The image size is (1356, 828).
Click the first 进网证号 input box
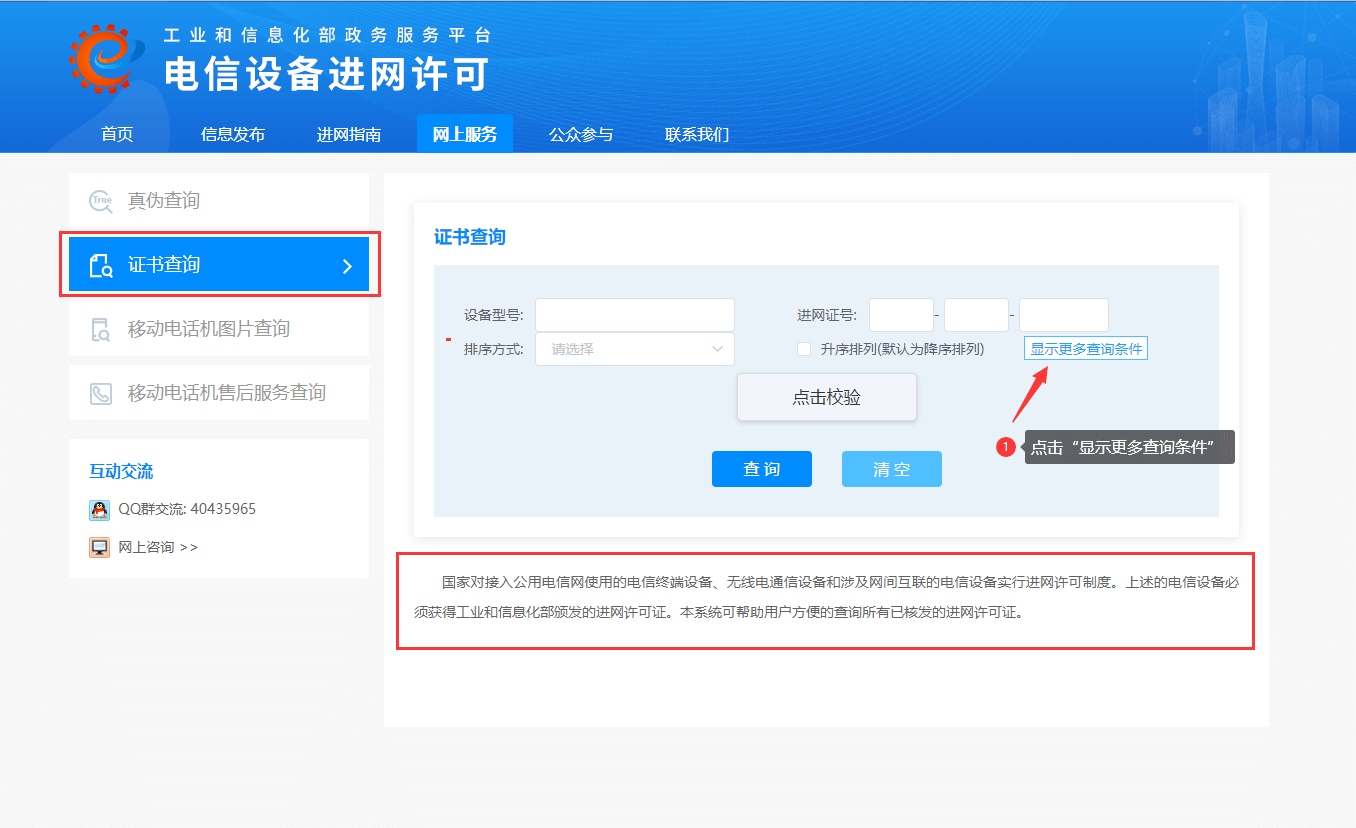901,315
